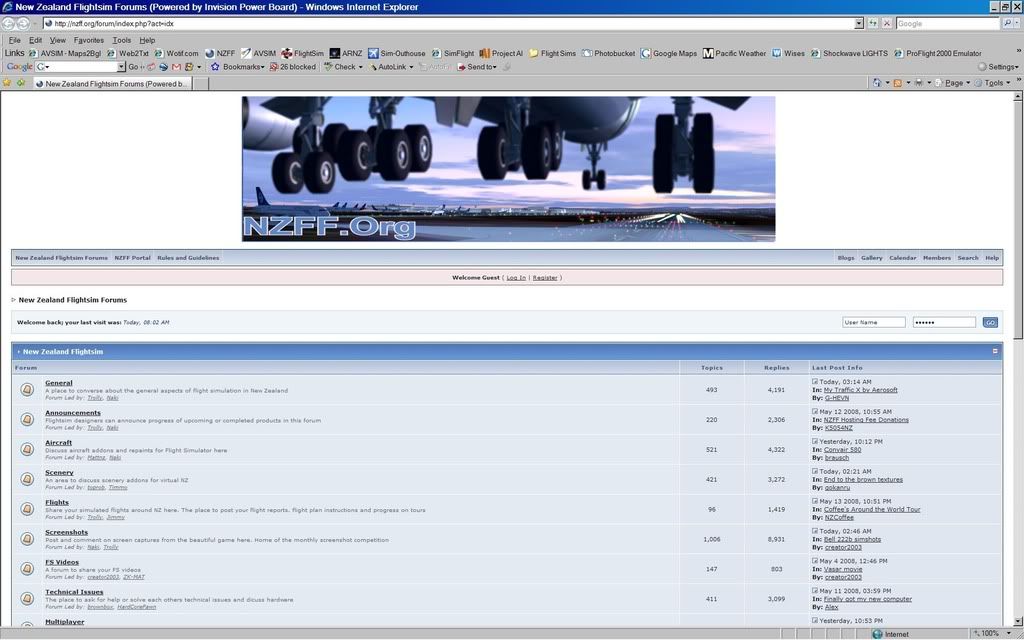
Task: Click the Project AI links bar shortcut
Action: point(501,53)
